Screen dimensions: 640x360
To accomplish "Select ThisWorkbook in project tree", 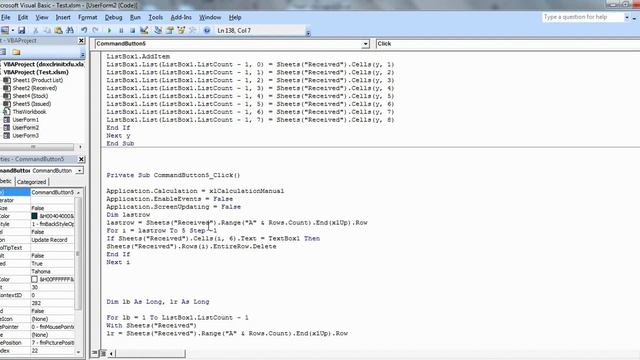I will [x=29, y=112].
